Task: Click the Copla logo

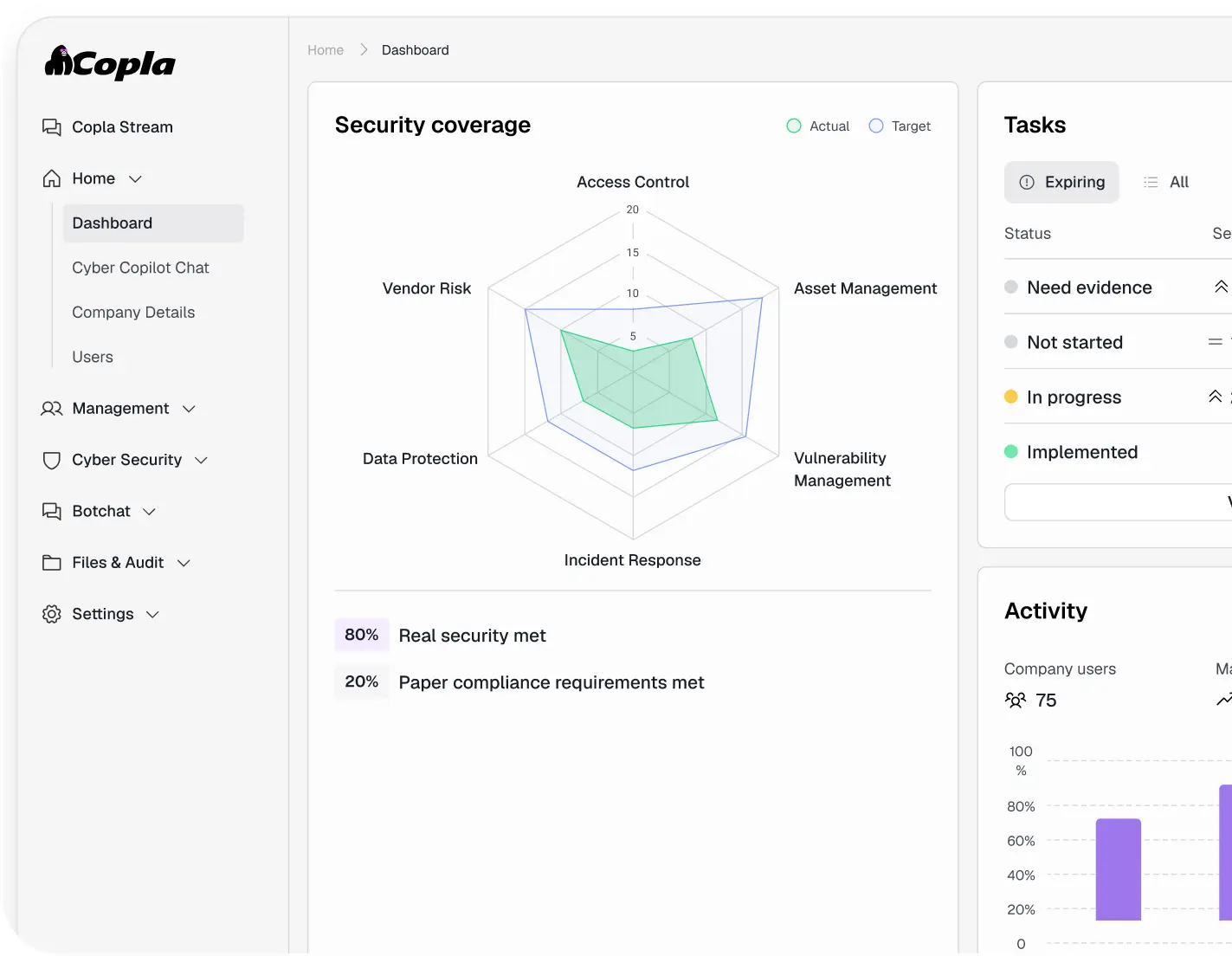Action: click(110, 62)
